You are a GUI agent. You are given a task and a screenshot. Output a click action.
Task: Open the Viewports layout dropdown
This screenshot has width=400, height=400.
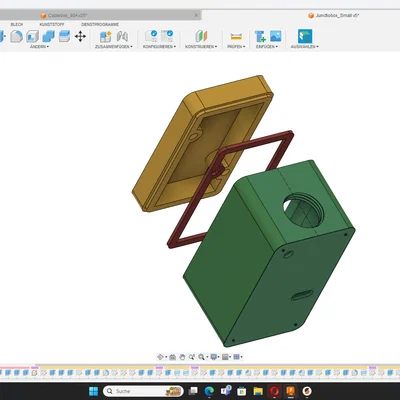click(x=238, y=357)
